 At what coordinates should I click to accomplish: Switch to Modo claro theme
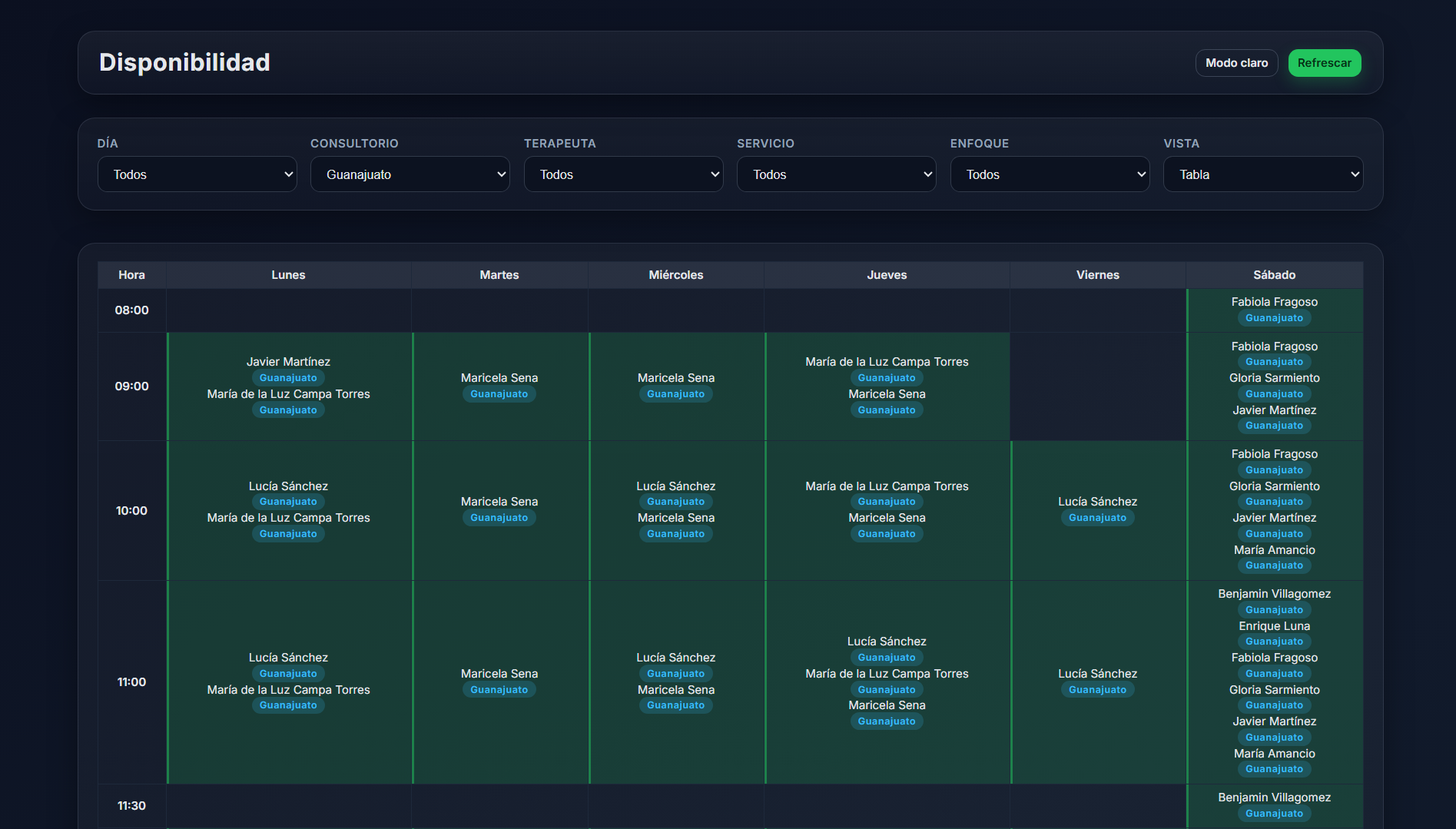point(1235,63)
